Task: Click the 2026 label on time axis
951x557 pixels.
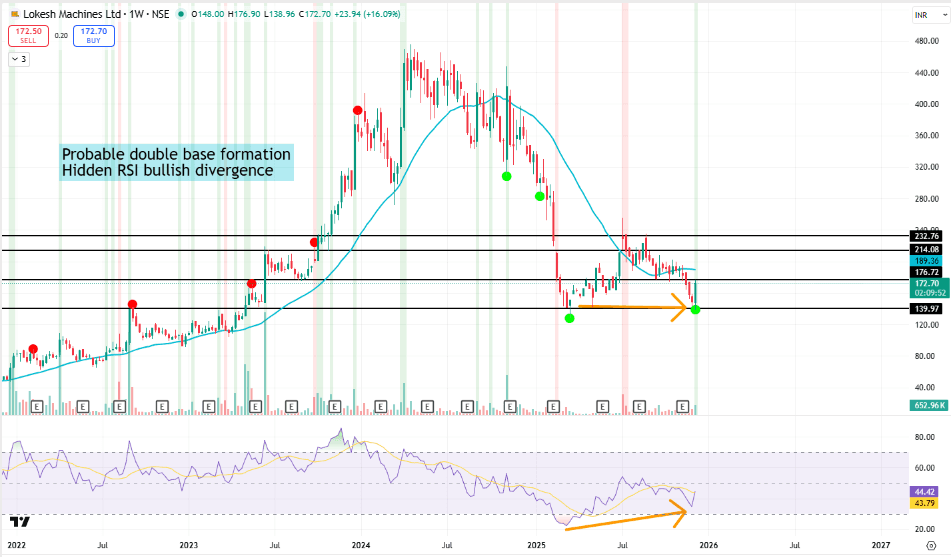Action: tap(708, 545)
